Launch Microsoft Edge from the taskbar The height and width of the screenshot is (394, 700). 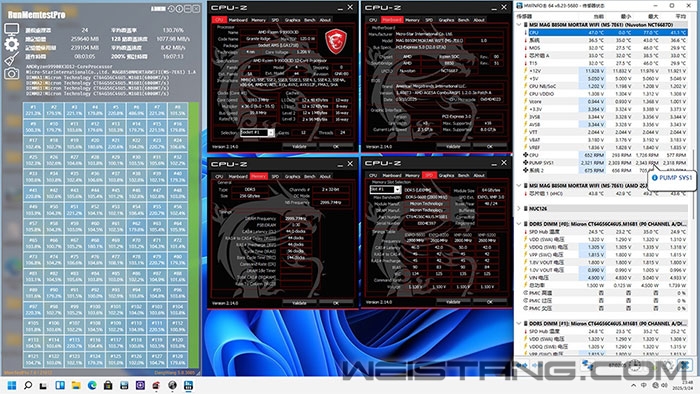(x=92, y=385)
